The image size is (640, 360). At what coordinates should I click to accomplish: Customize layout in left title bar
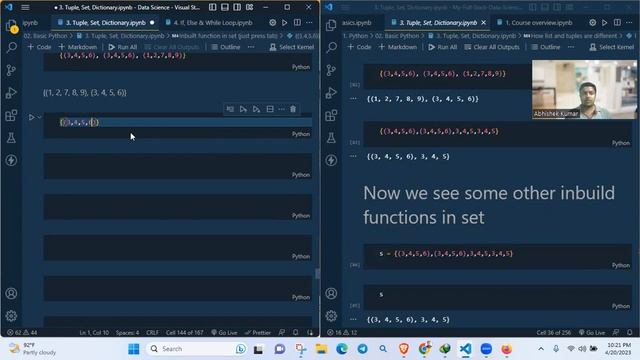[x=249, y=7]
